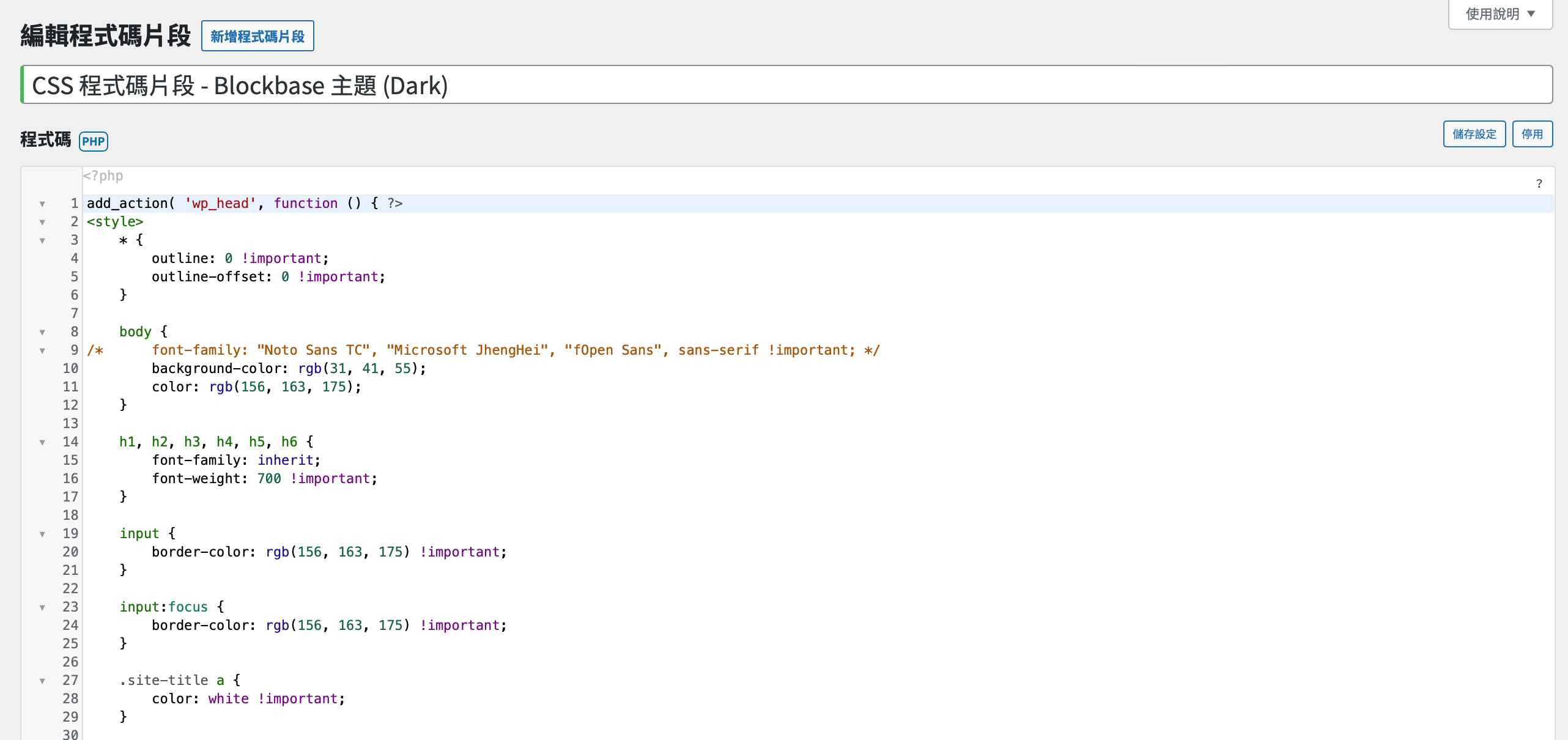Collapse the fold arrow at line 1

pyautogui.click(x=42, y=204)
